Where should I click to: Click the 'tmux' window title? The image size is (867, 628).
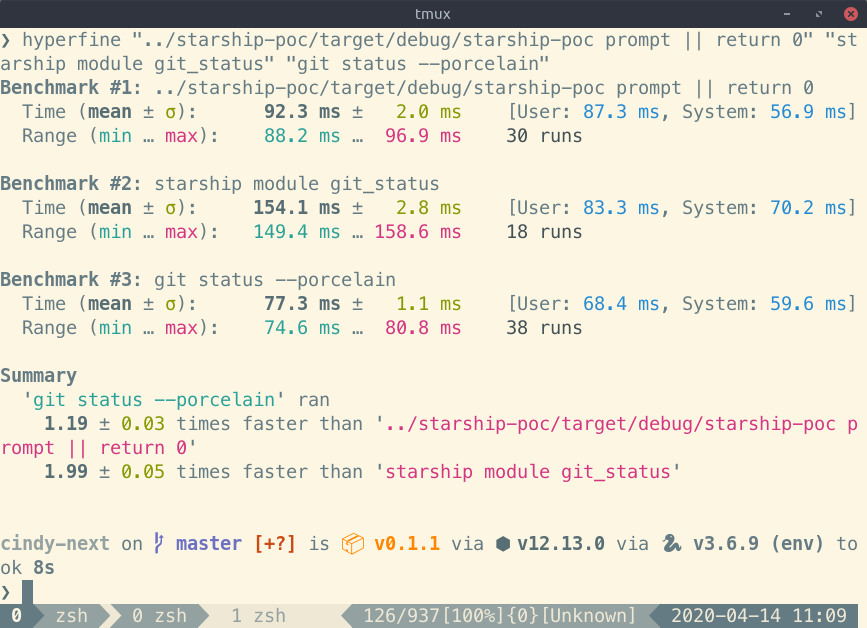click(433, 14)
